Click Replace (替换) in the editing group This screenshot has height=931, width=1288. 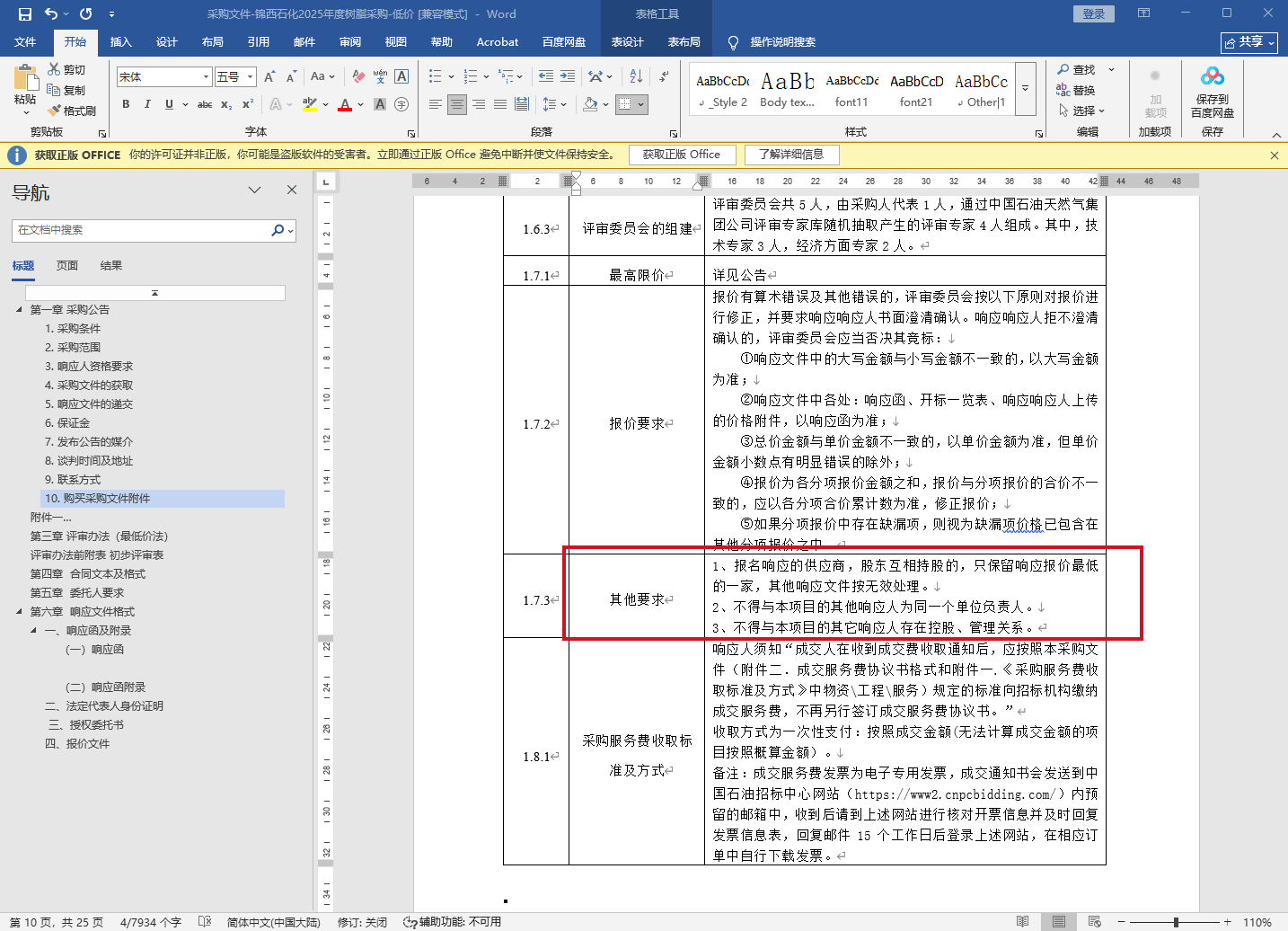coord(1076,90)
